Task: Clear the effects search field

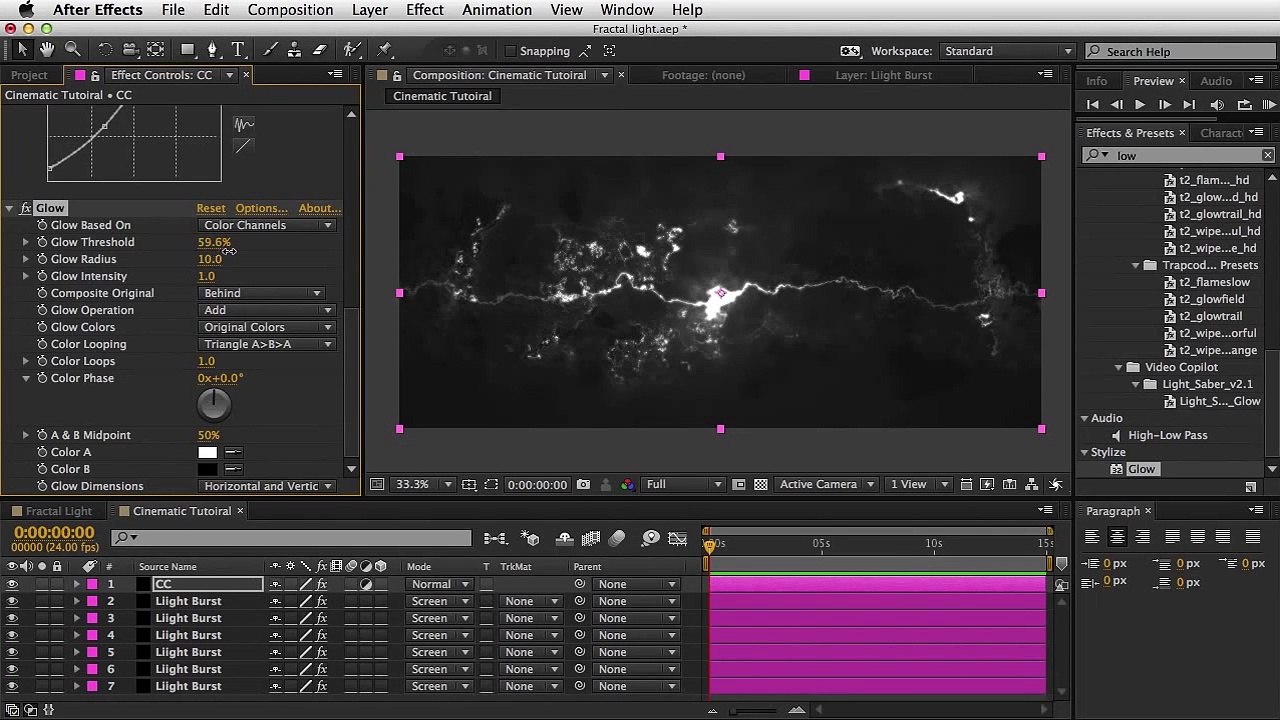Action: [x=1268, y=156]
